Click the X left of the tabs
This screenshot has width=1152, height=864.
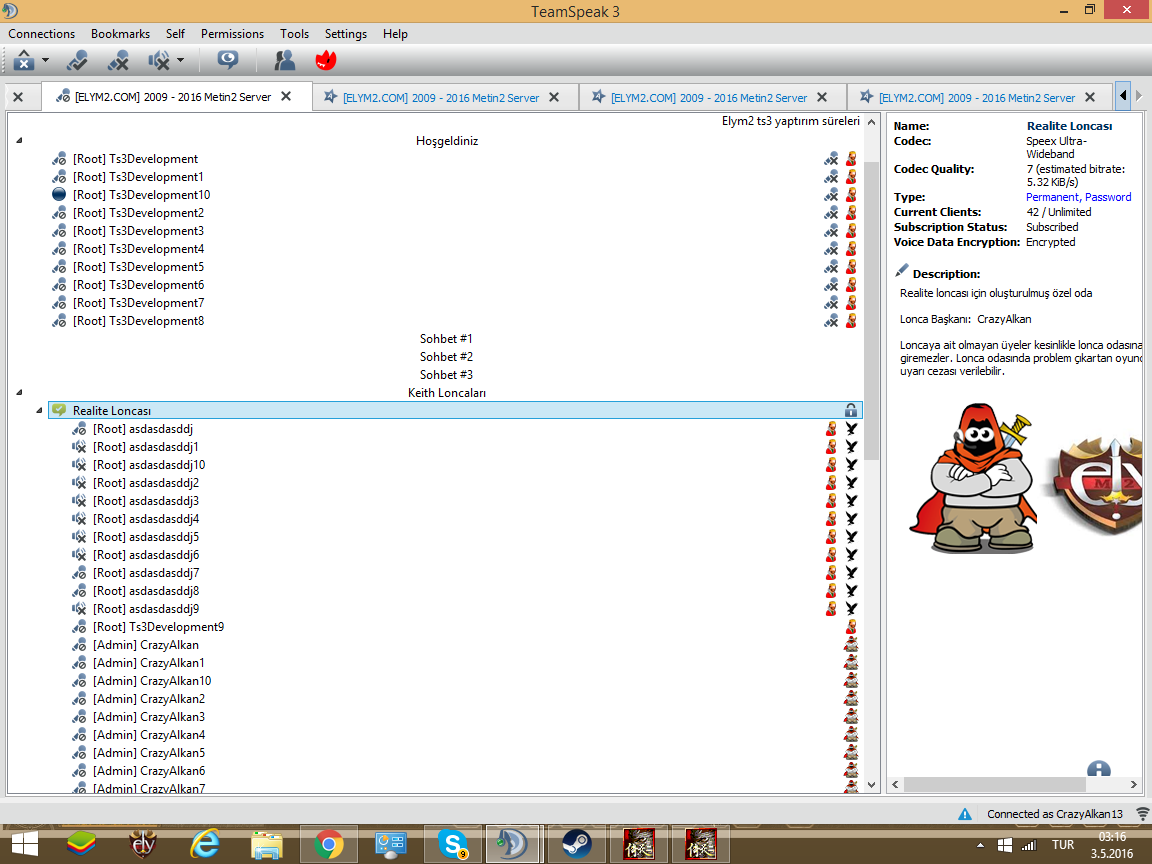(18, 97)
